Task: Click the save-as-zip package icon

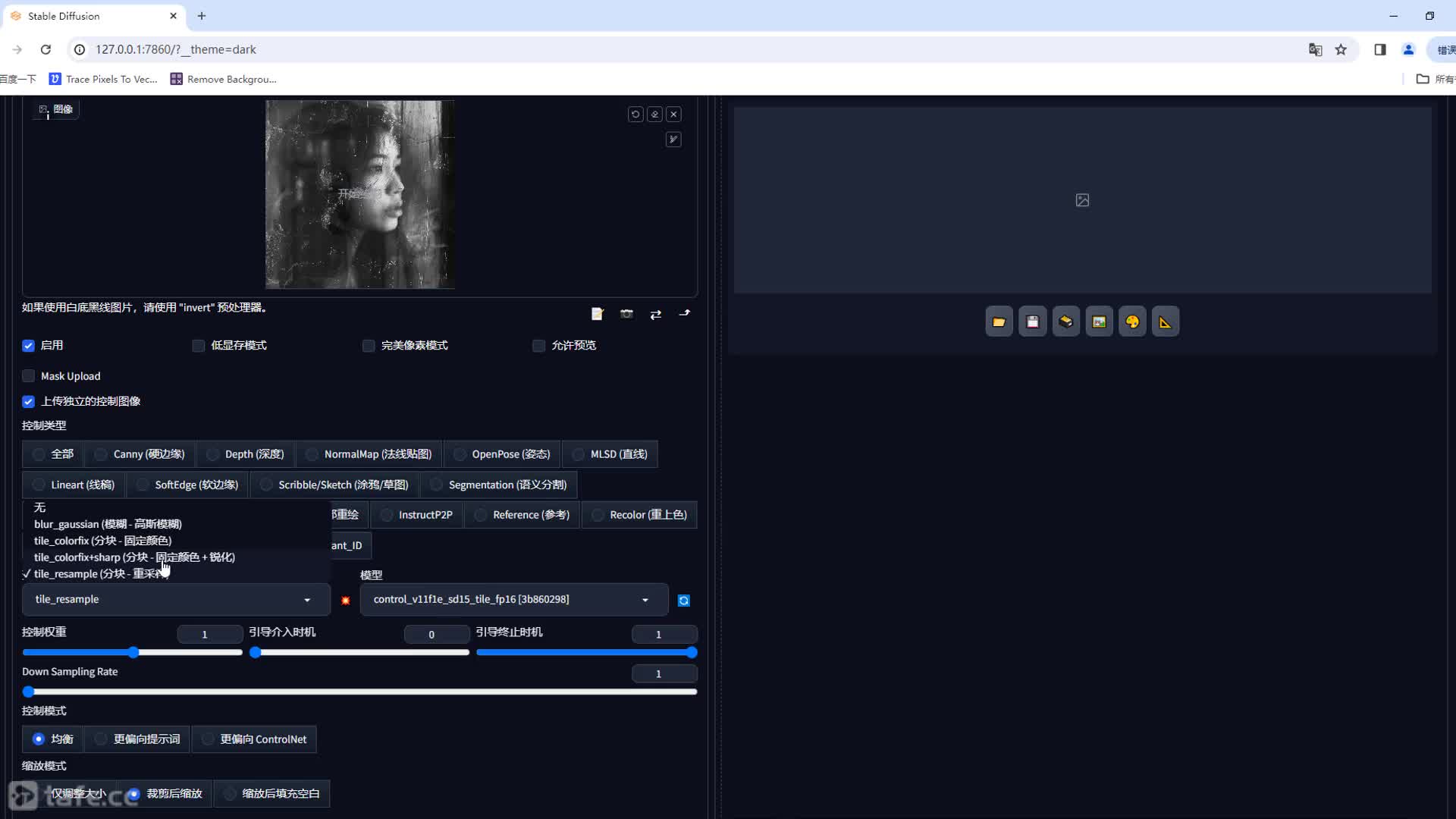Action: click(1065, 322)
